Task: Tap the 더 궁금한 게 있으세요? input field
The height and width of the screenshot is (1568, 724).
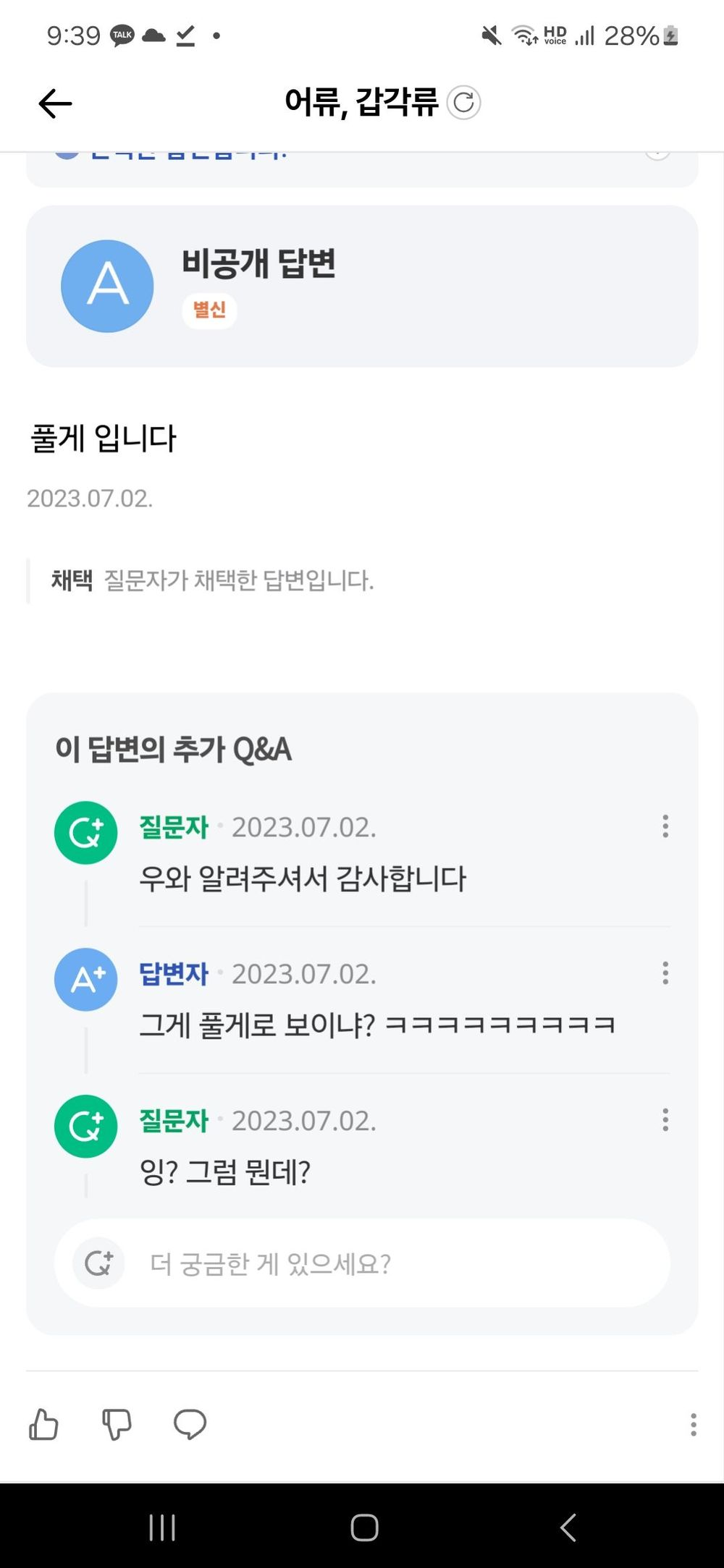Action: tap(362, 1263)
